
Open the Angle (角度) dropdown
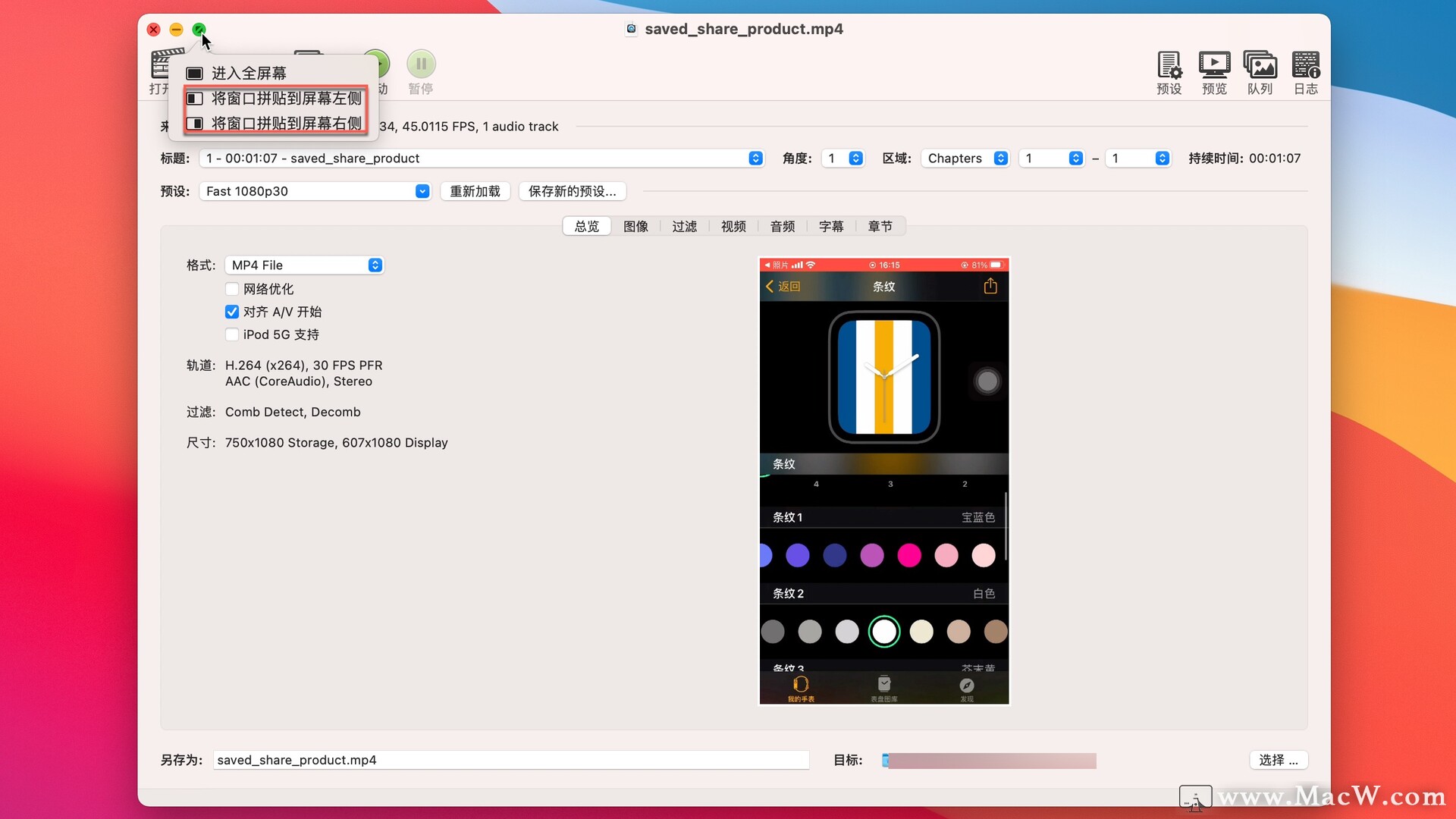coord(843,158)
